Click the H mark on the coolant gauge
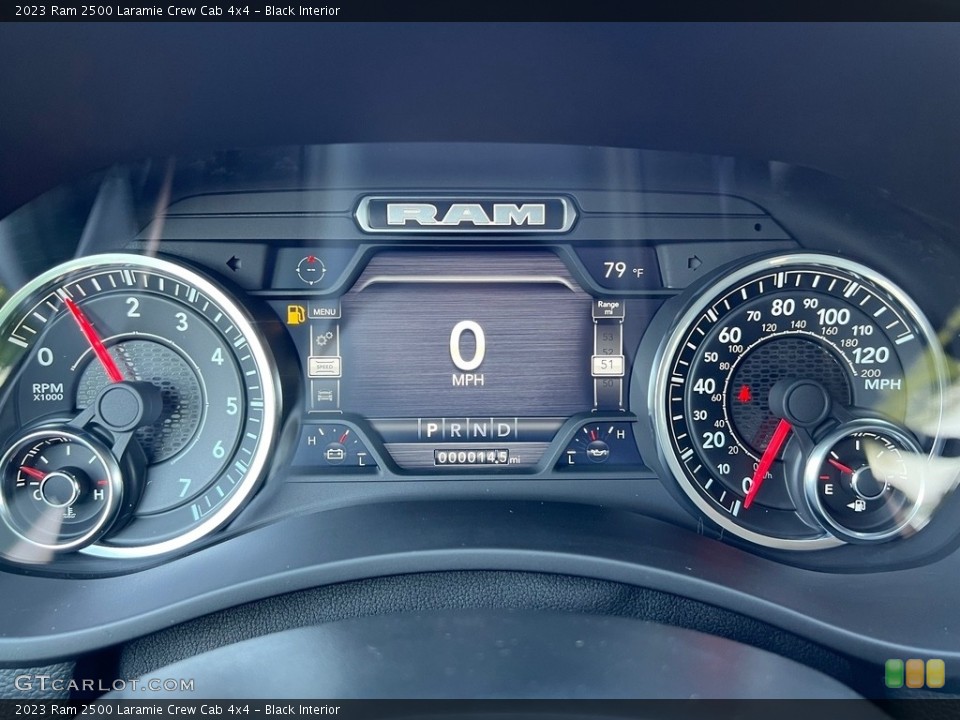This screenshot has height=720, width=960. click(x=99, y=495)
